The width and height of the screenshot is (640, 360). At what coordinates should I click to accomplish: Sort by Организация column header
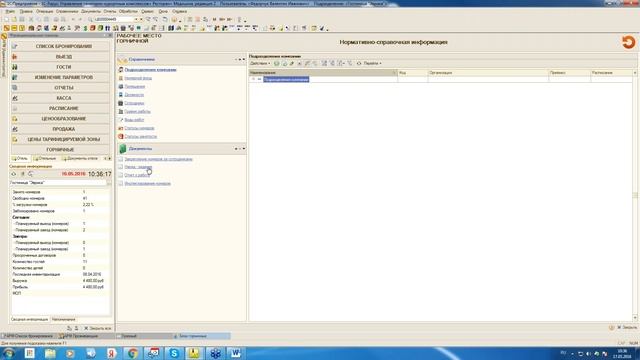click(488, 73)
